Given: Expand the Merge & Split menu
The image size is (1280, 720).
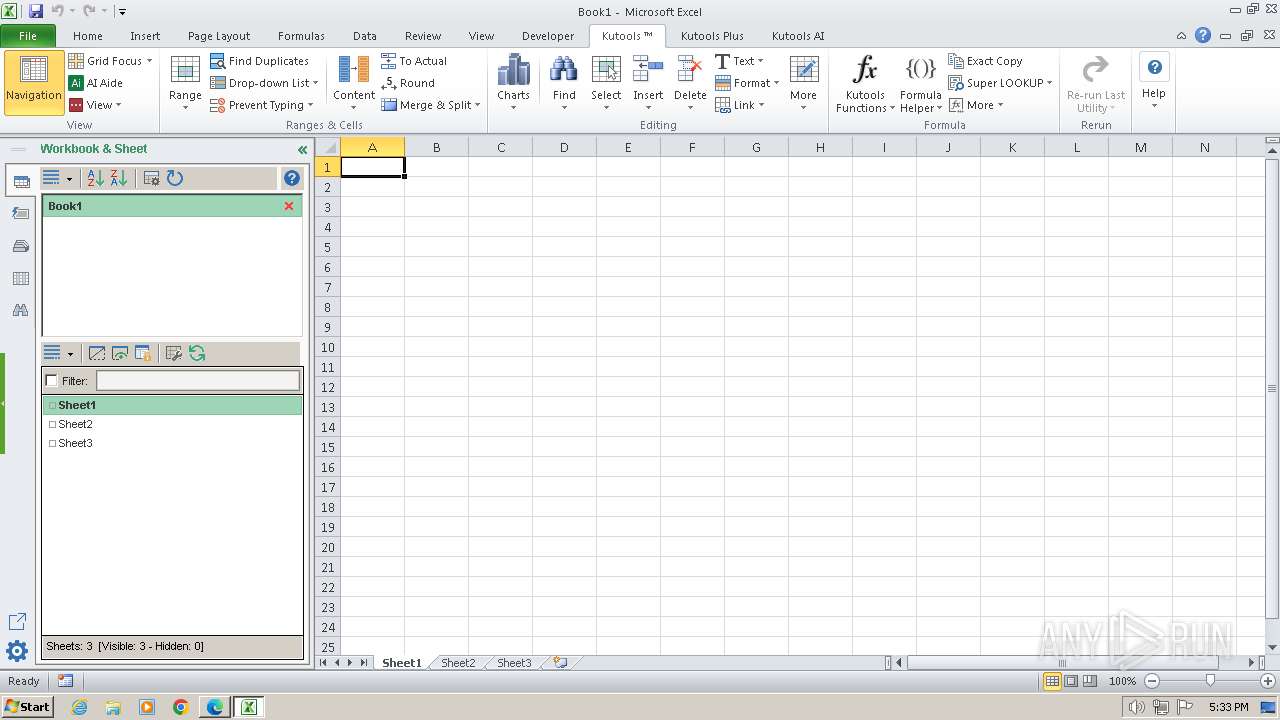Looking at the screenshot, I should [431, 105].
